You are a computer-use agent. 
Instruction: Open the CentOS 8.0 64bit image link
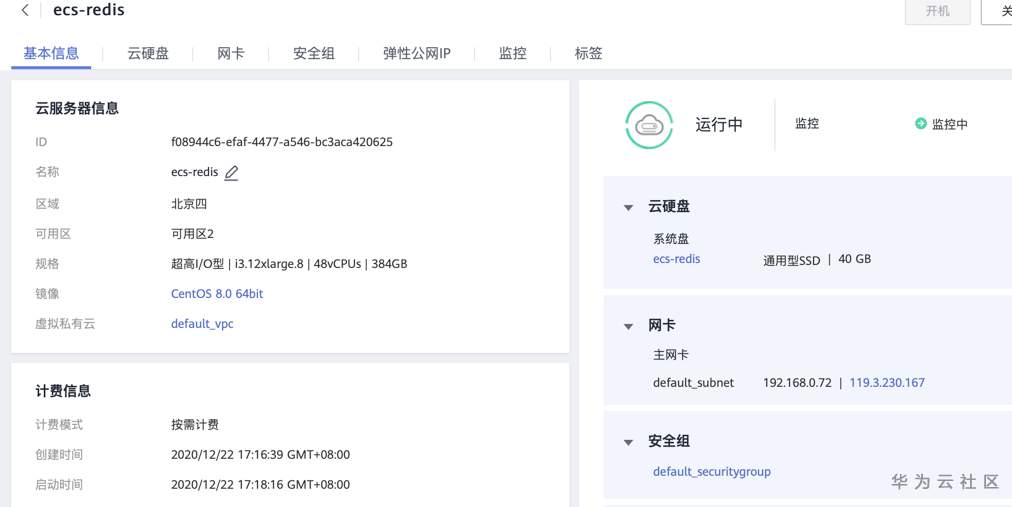pyautogui.click(x=217, y=294)
